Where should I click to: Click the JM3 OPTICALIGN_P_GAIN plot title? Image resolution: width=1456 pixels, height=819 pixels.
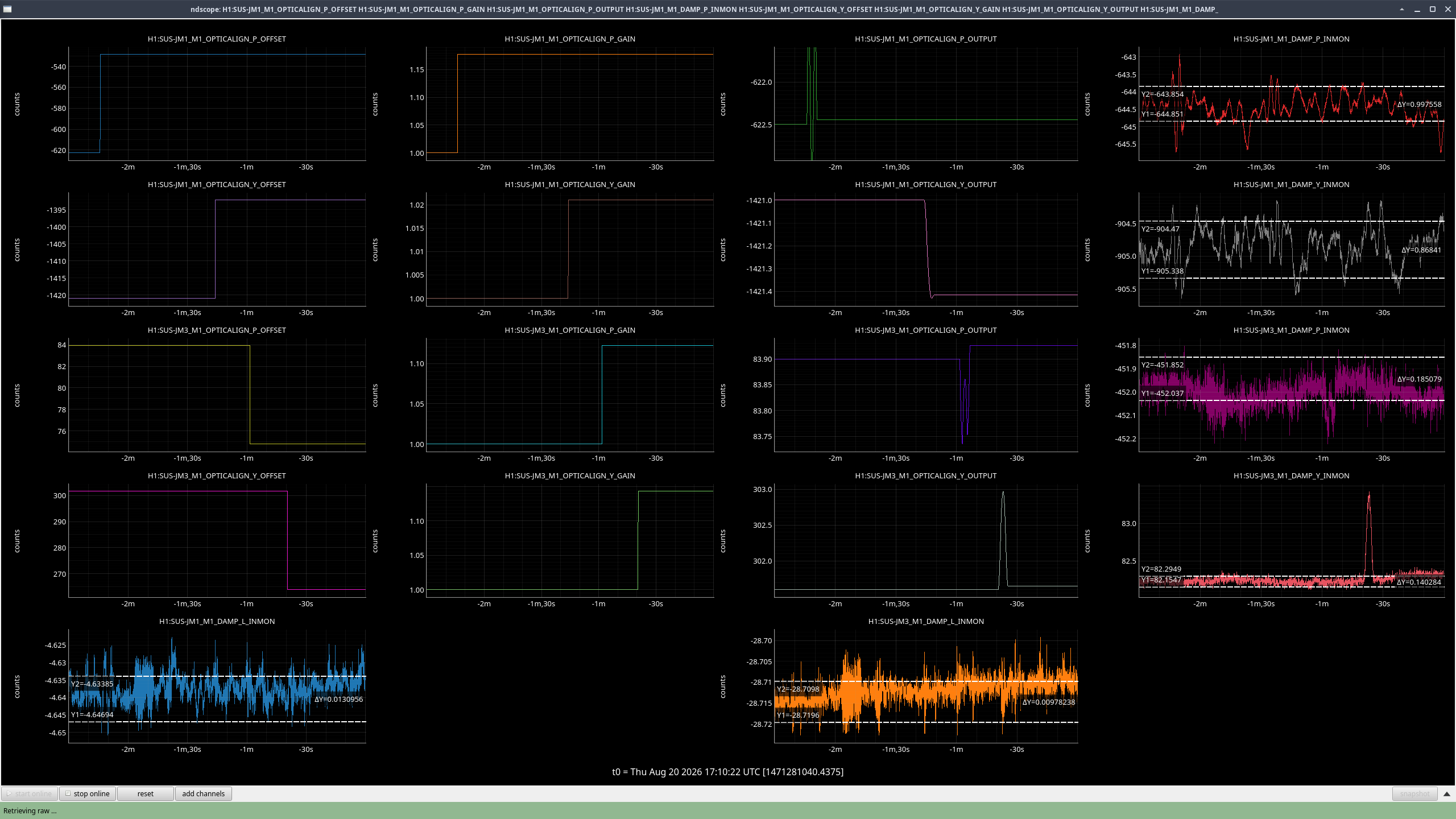570,330
